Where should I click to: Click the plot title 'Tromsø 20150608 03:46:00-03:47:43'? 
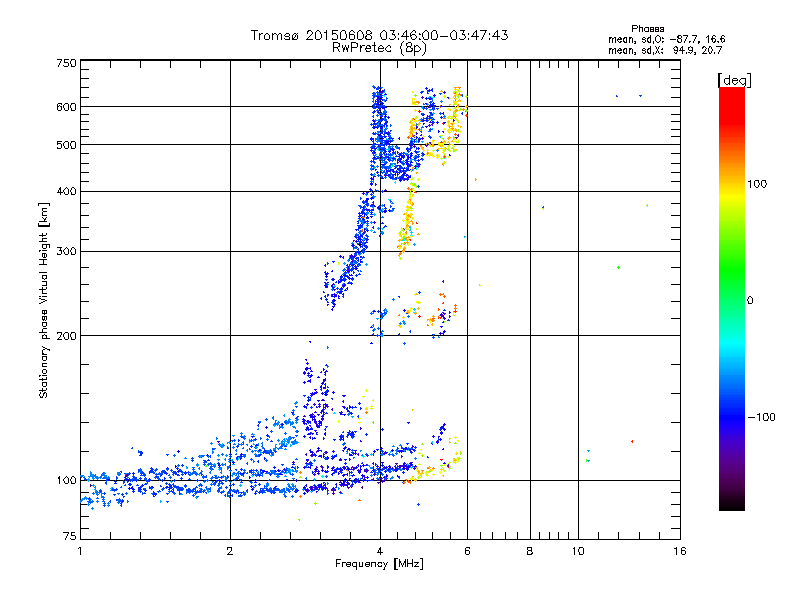click(379, 35)
